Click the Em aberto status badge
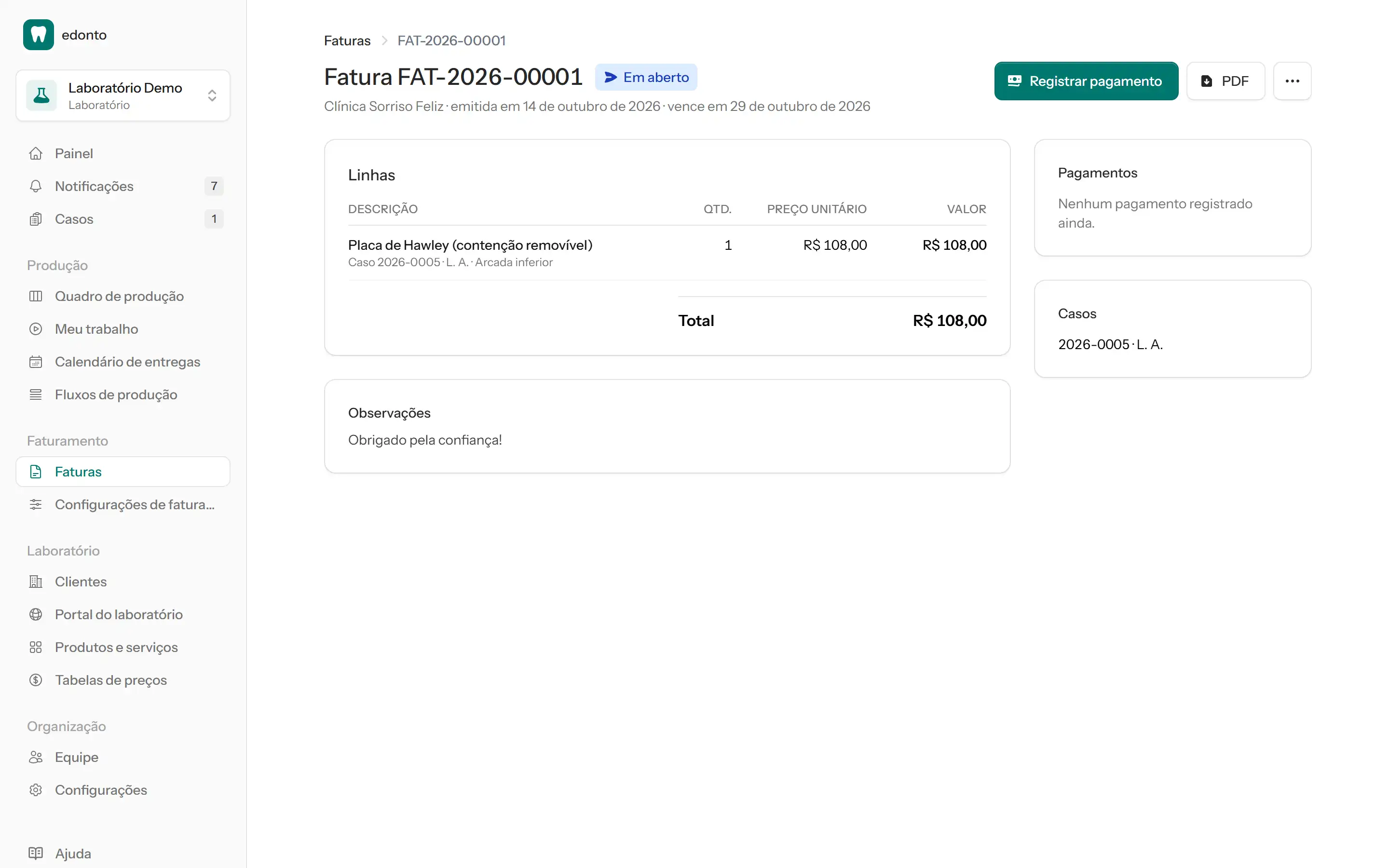The width and height of the screenshot is (1389, 868). tap(646, 77)
